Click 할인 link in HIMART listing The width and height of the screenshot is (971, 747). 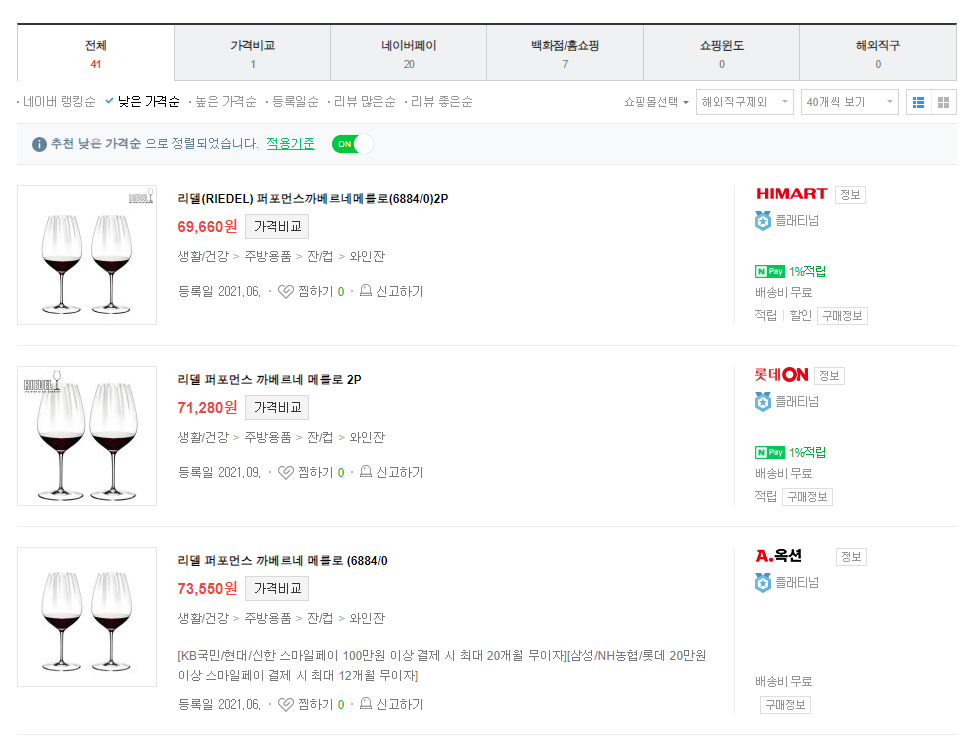coord(801,315)
